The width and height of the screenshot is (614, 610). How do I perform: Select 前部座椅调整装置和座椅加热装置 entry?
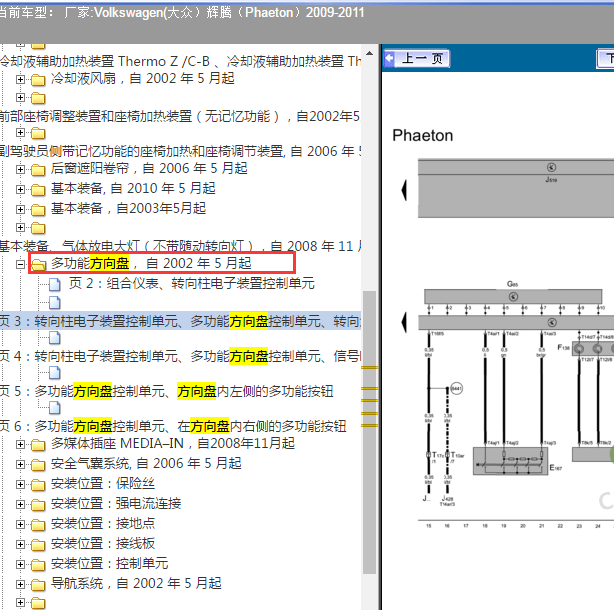(x=181, y=116)
